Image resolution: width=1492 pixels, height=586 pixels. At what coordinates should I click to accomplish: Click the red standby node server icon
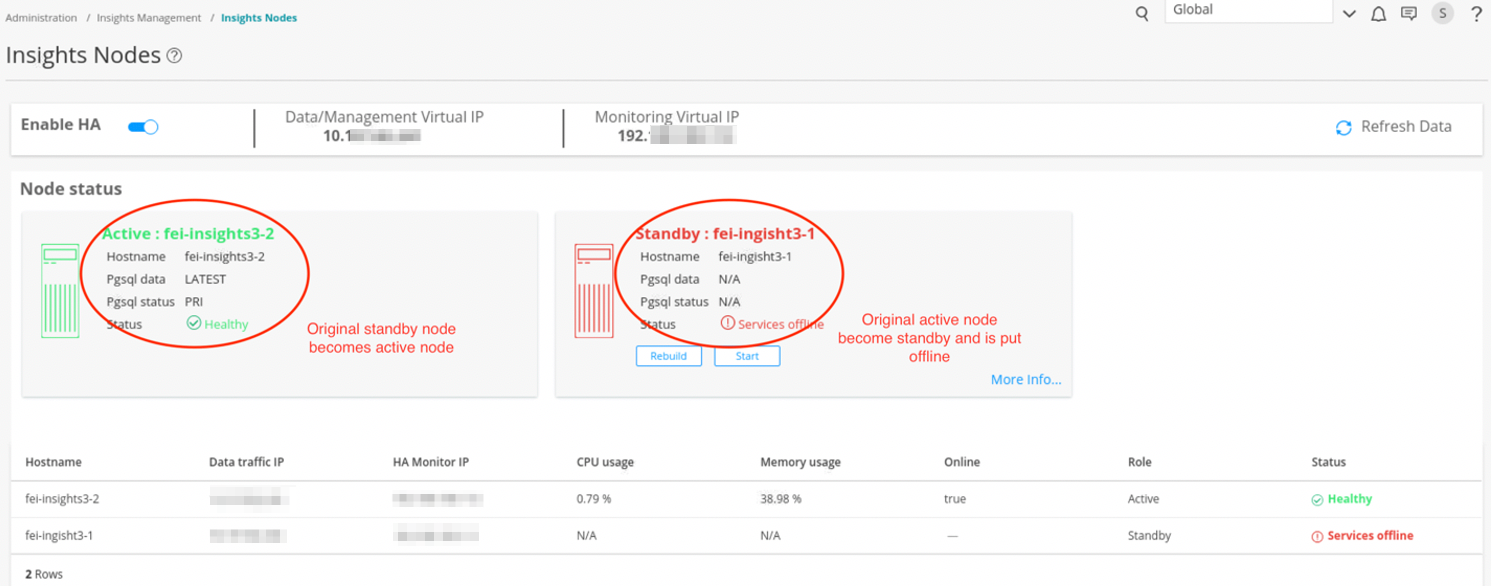pos(593,291)
